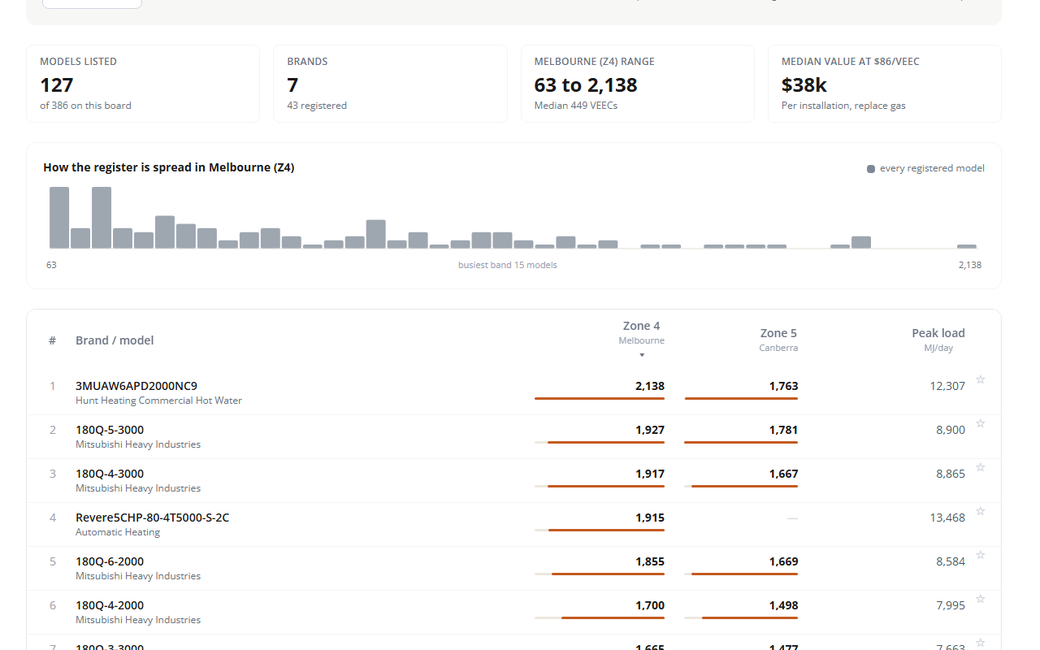
Task: Sort by the Peak load column header
Action: [938, 340]
